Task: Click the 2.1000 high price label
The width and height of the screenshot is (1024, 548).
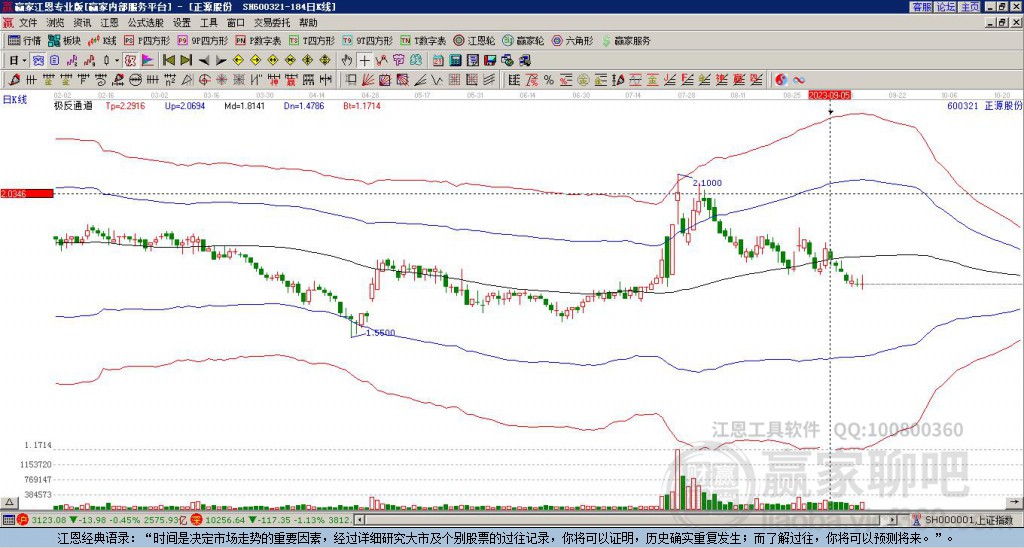Action: coord(707,183)
